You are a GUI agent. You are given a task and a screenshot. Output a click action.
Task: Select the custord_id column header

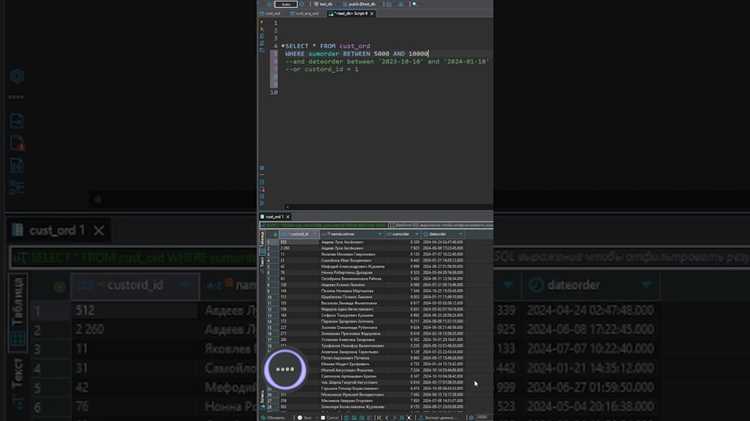299,234
